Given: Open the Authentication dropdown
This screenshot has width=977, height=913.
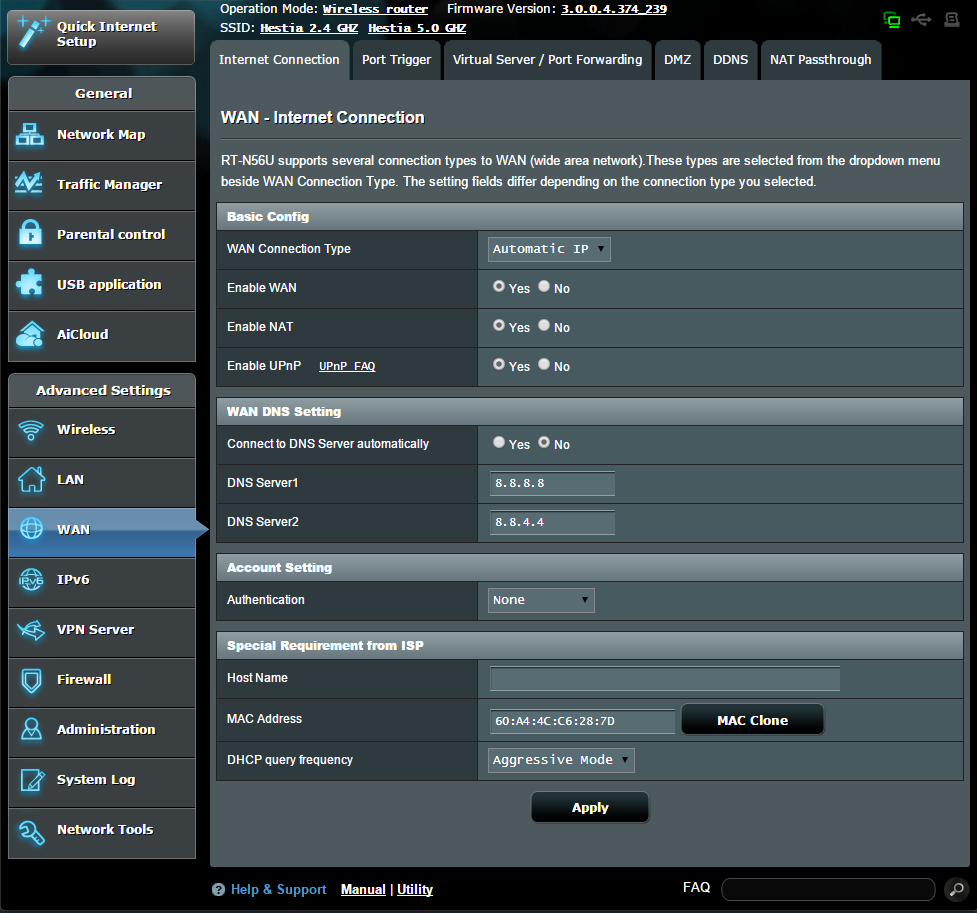Looking at the screenshot, I should click(541, 600).
